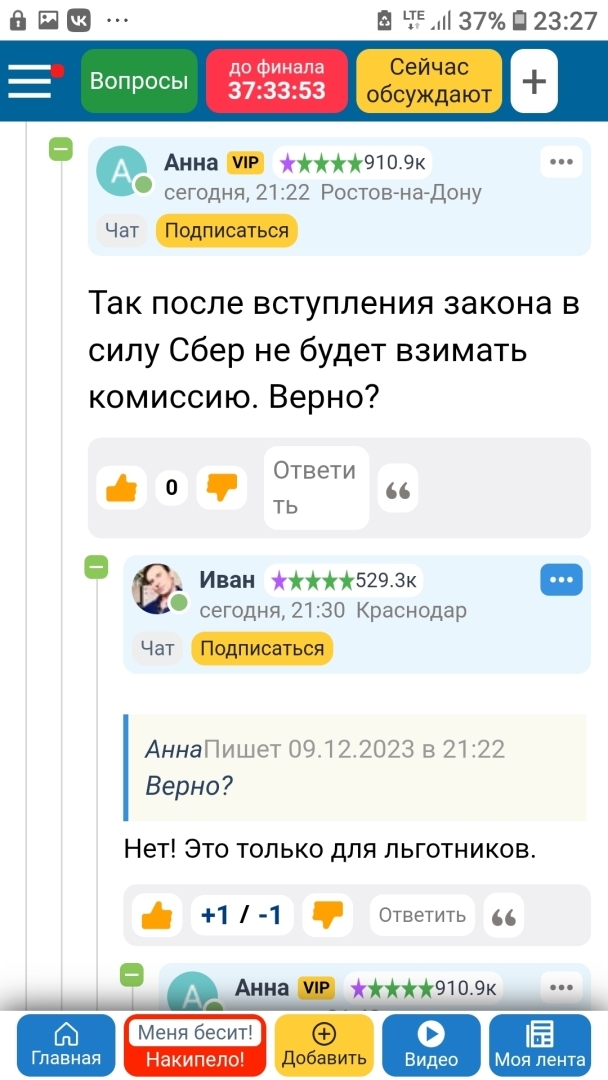608x1080 pixels.
Task: Quote Anna's comment using quote icon
Action: point(398,489)
